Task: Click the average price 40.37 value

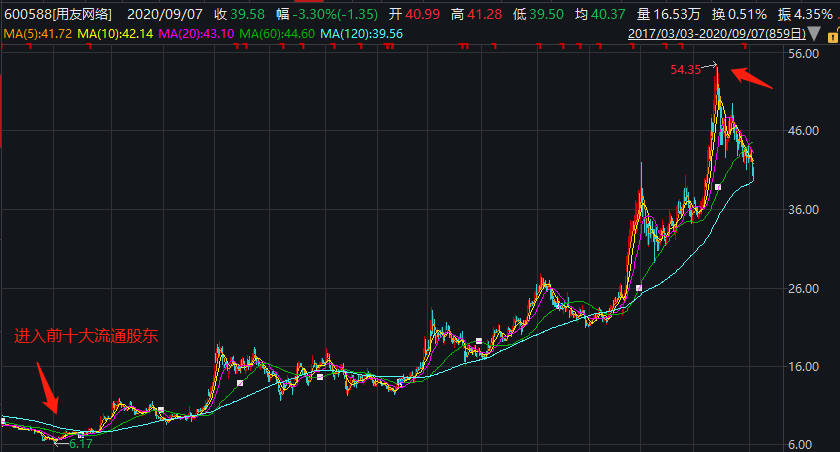Action: (608, 14)
